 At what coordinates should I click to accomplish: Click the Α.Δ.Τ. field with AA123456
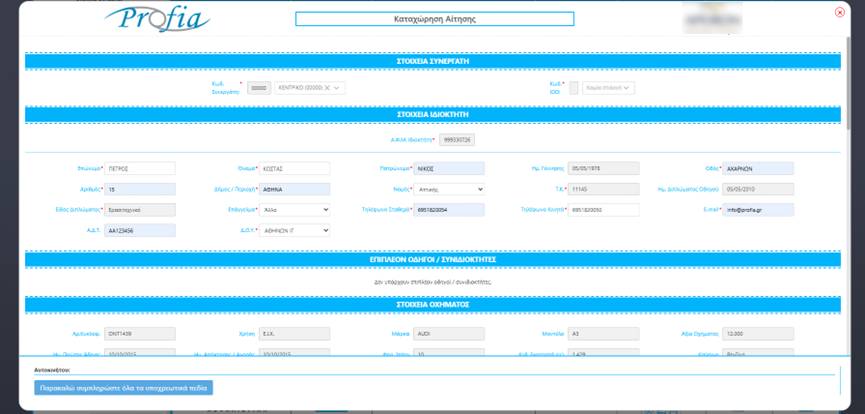click(x=140, y=231)
